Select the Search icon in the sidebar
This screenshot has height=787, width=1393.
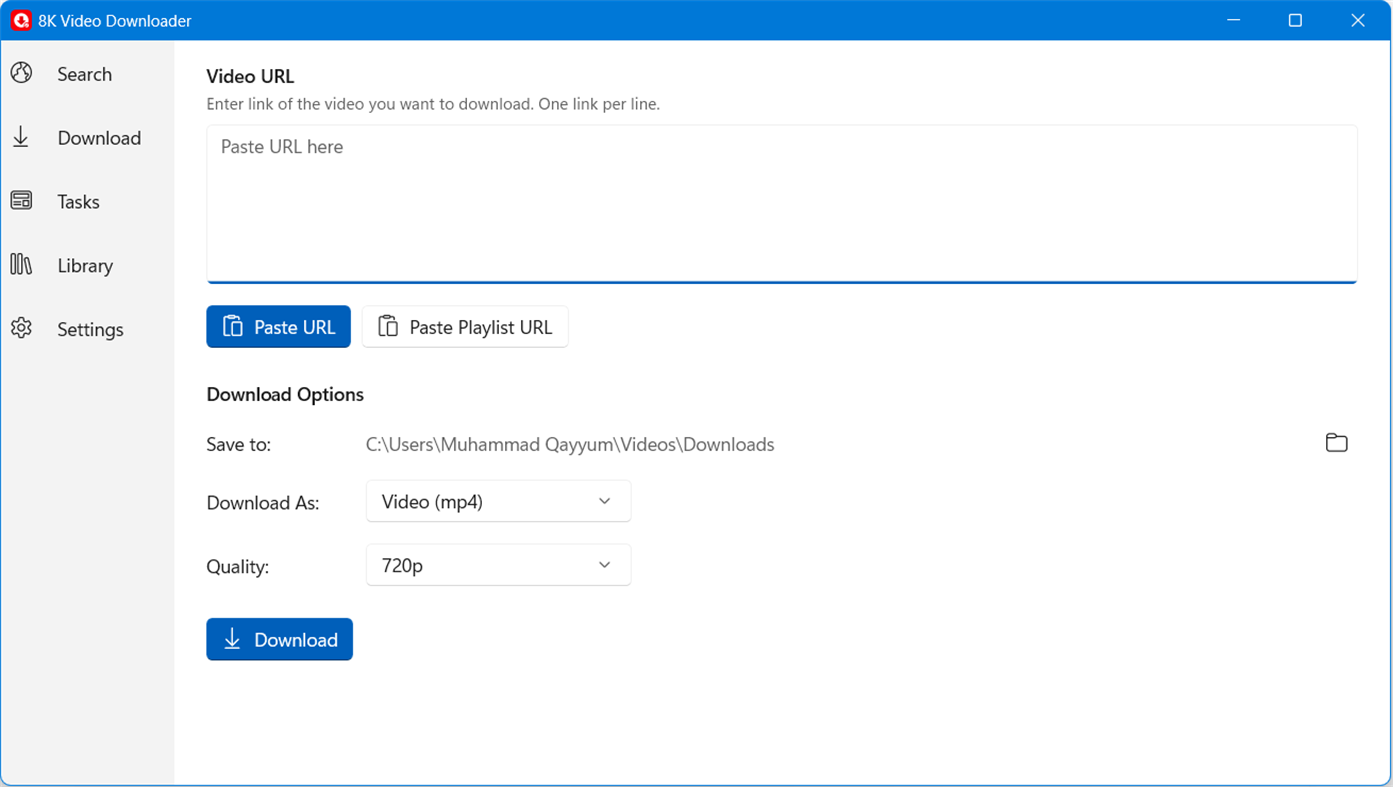click(x=21, y=73)
